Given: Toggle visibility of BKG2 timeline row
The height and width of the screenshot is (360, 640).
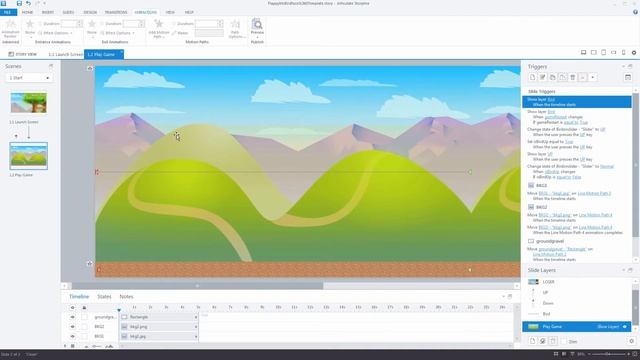Looking at the screenshot, I should pos(73,327).
